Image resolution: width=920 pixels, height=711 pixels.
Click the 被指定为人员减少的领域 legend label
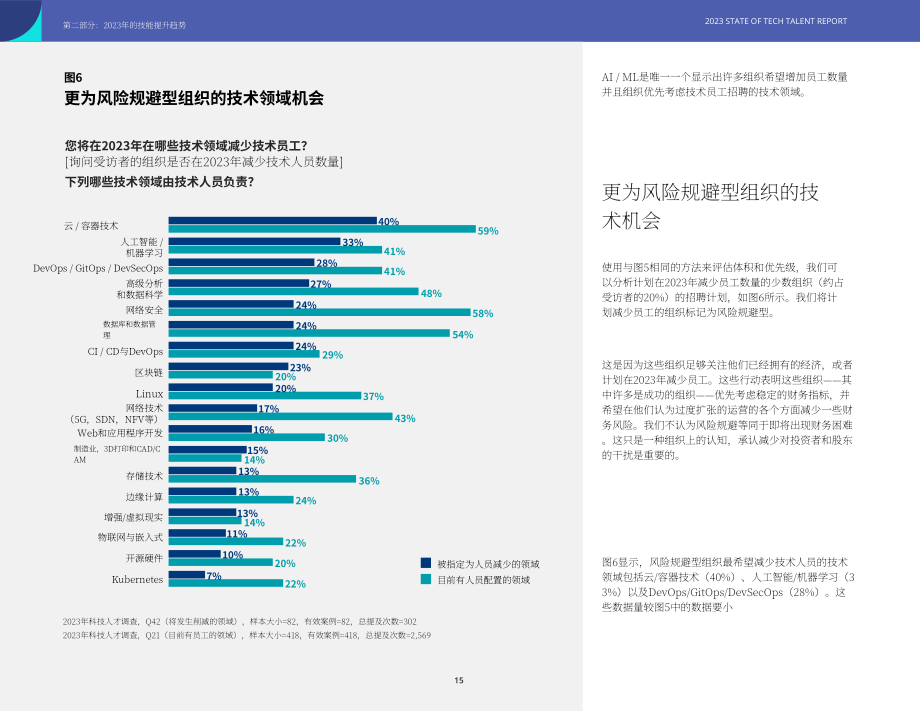pyautogui.click(x=488, y=564)
